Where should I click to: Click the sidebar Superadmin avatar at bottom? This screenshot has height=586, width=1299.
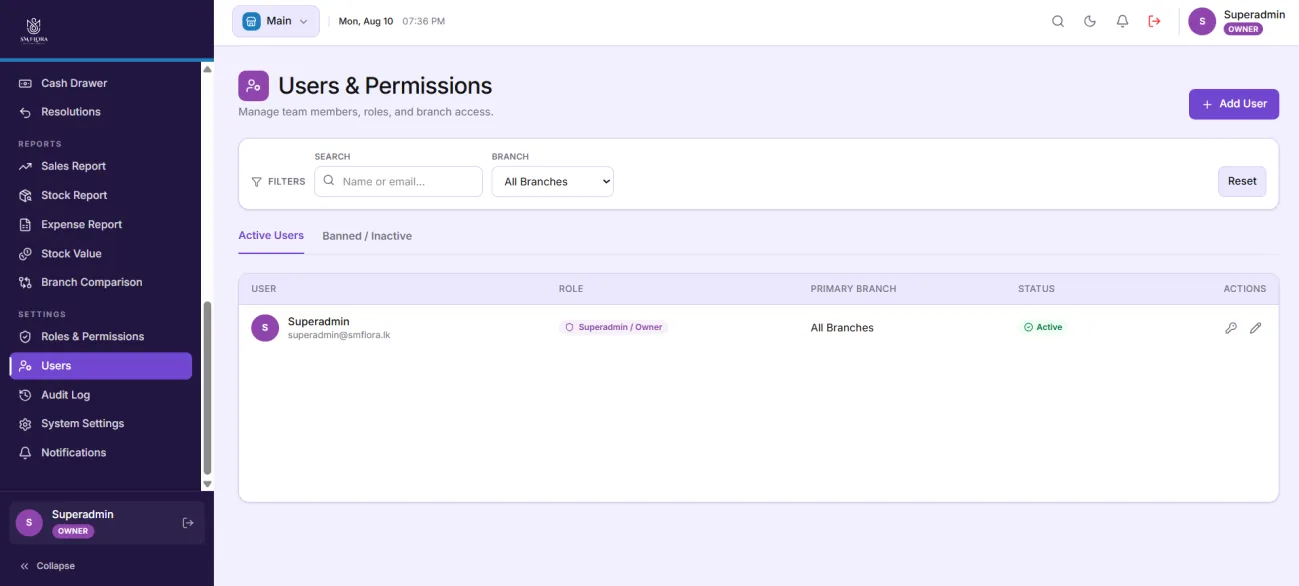pyautogui.click(x=29, y=523)
